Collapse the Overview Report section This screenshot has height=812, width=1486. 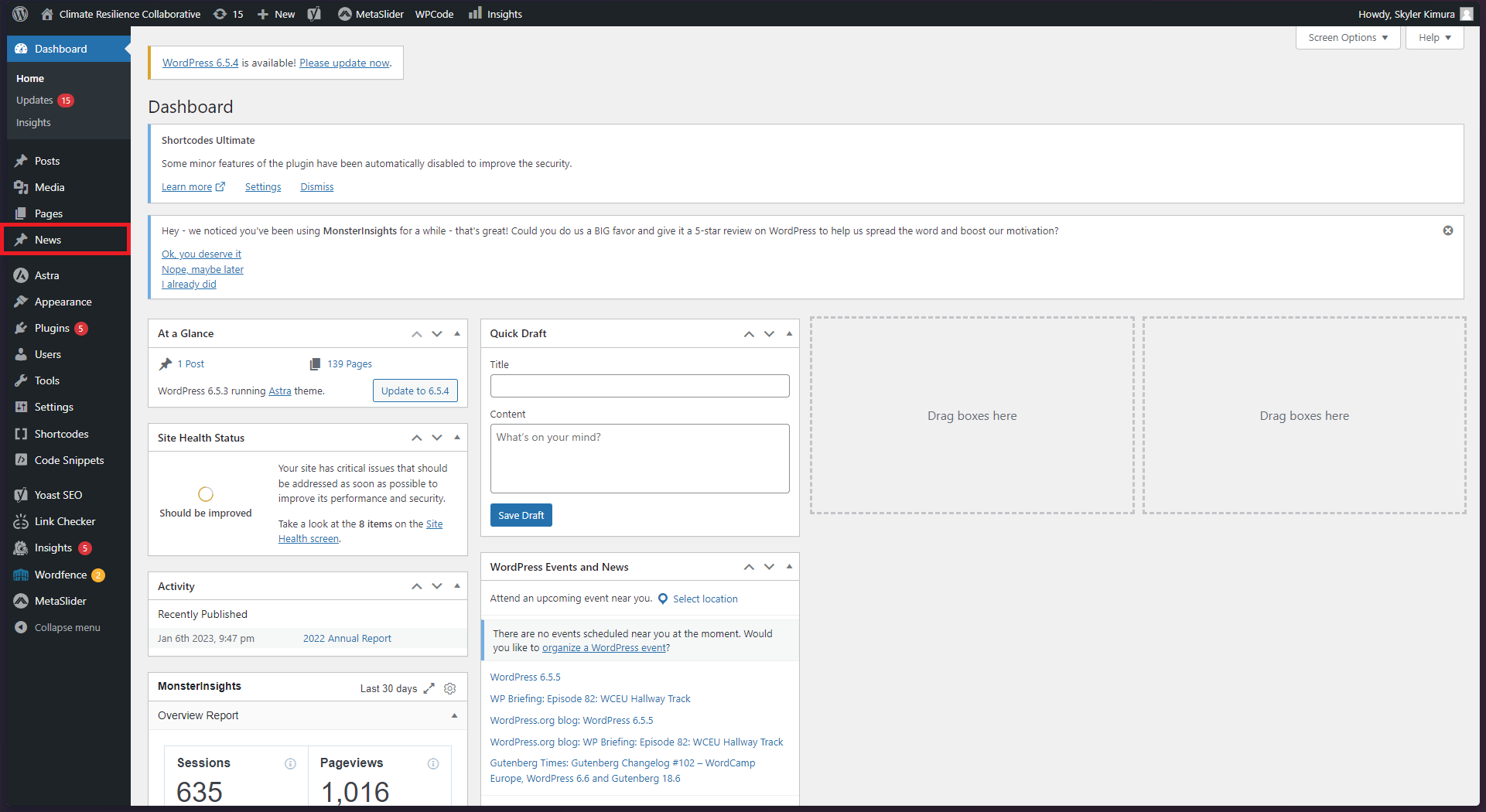[454, 715]
